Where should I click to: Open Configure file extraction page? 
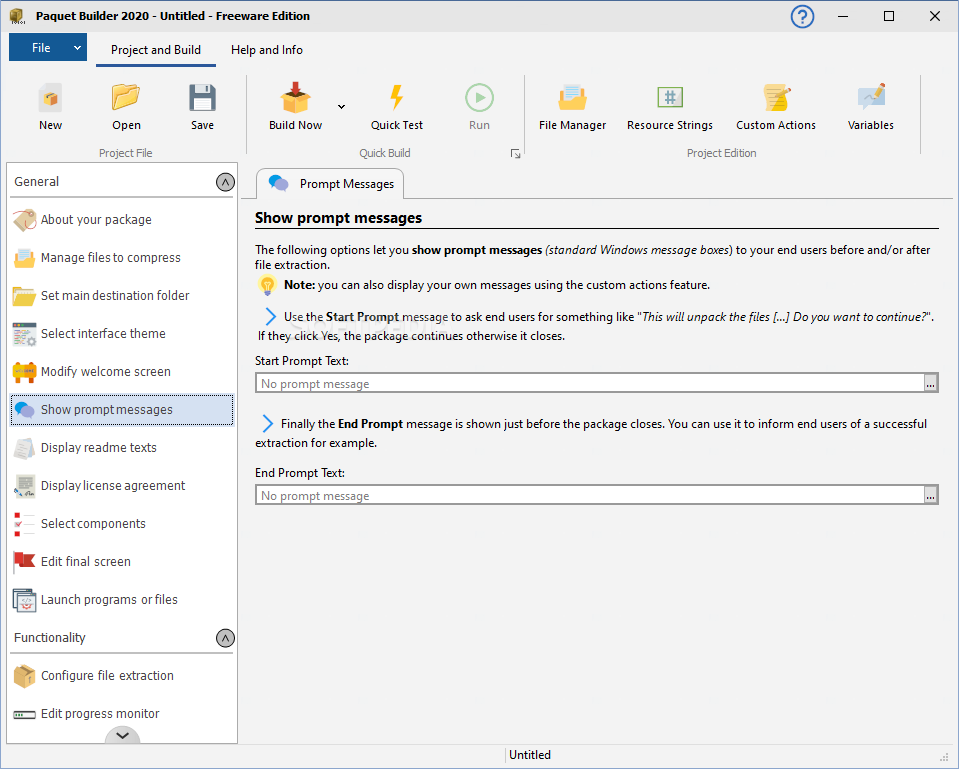click(122, 675)
